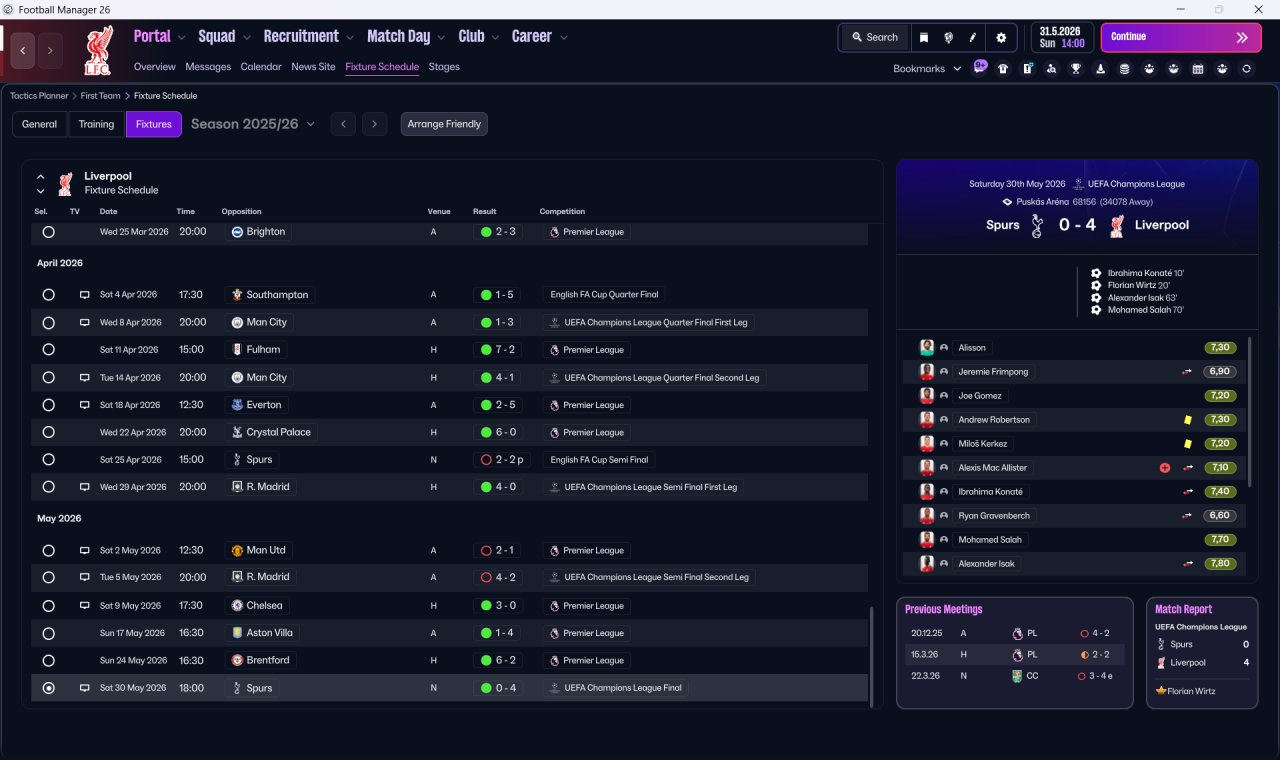Expand the Career menu dropdown
1280x760 pixels.
[563, 38]
